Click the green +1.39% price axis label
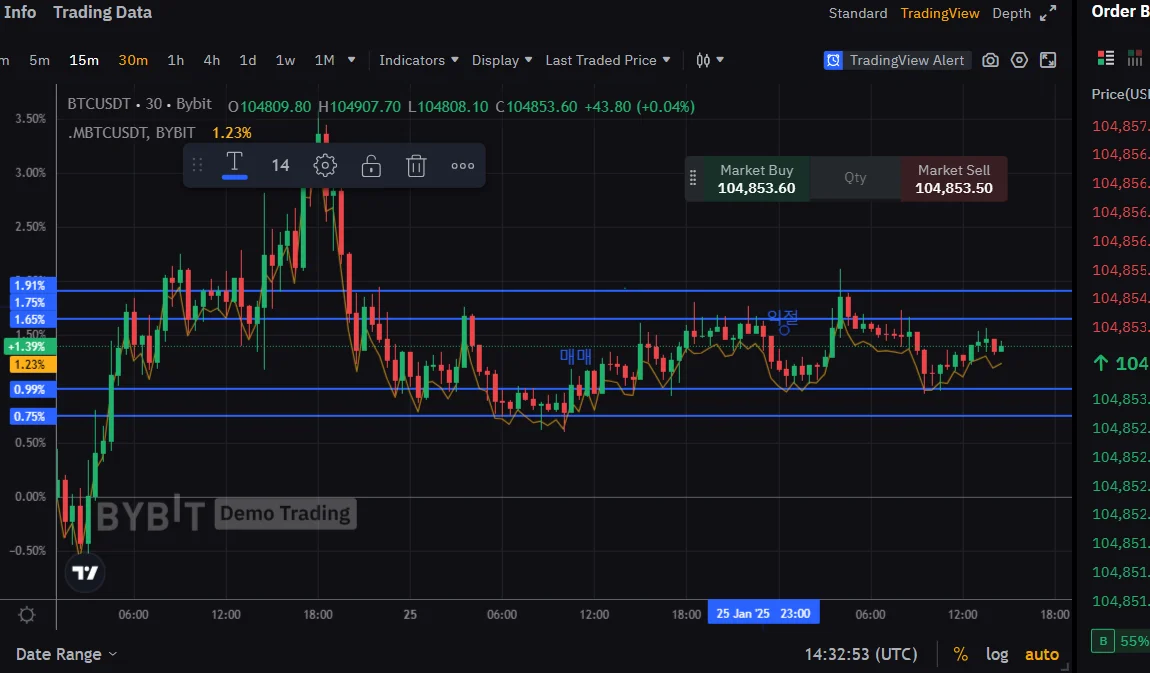 (x=29, y=346)
